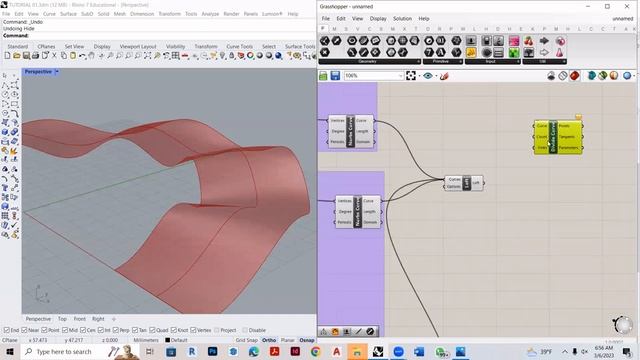Select the Pan hand icon in Rhino toolbar
This screenshot has height=360, width=640.
click(x=91, y=56)
